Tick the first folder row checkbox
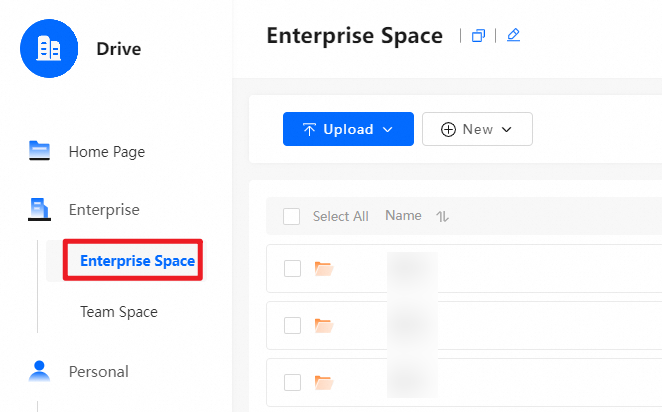662x412 pixels. coord(292,268)
